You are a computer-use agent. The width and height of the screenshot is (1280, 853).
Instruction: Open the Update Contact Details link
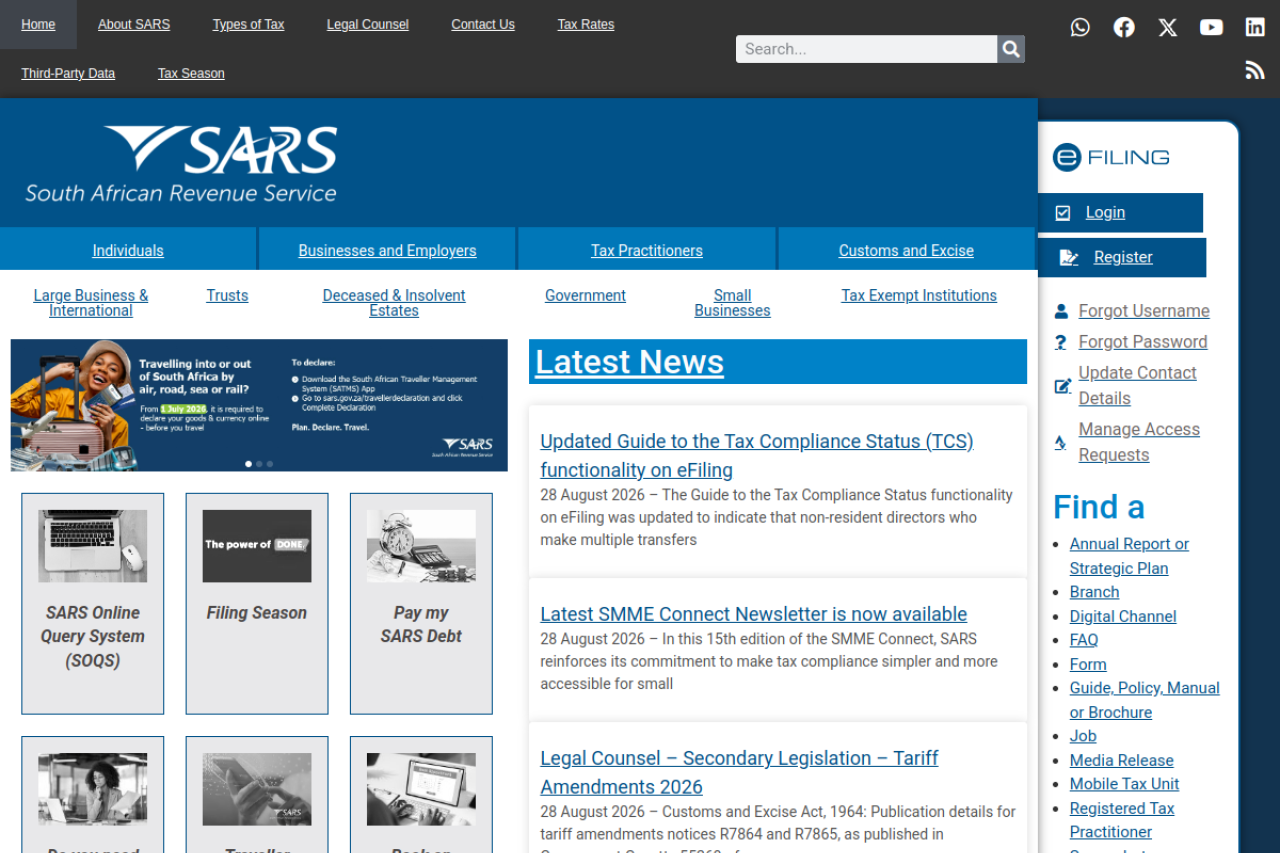(1138, 386)
